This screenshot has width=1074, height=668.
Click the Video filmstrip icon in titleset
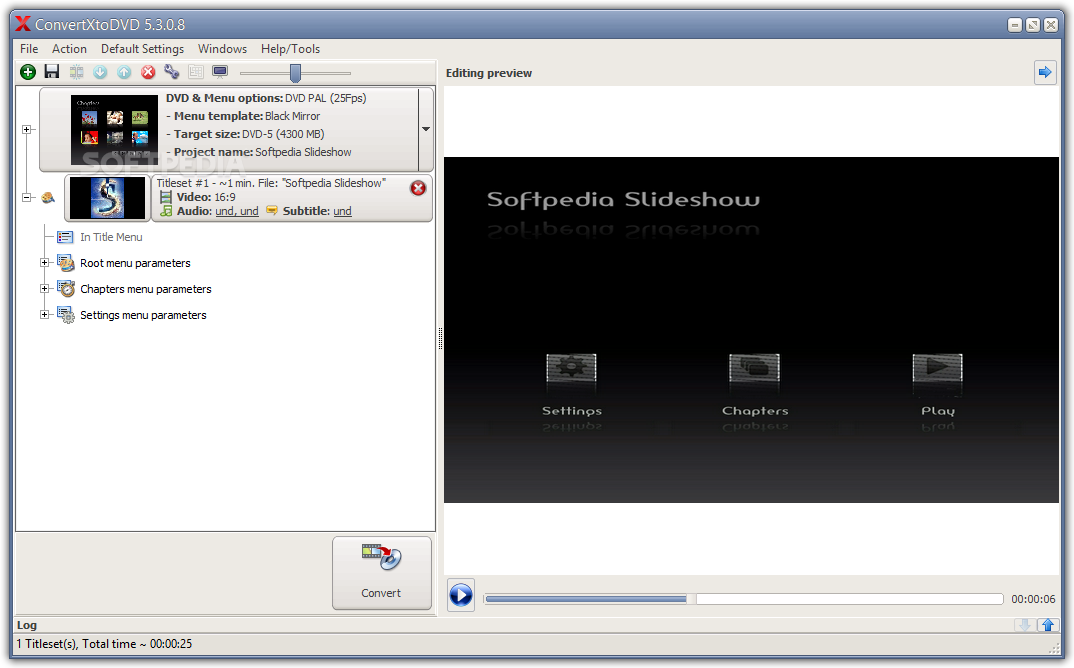tap(166, 197)
